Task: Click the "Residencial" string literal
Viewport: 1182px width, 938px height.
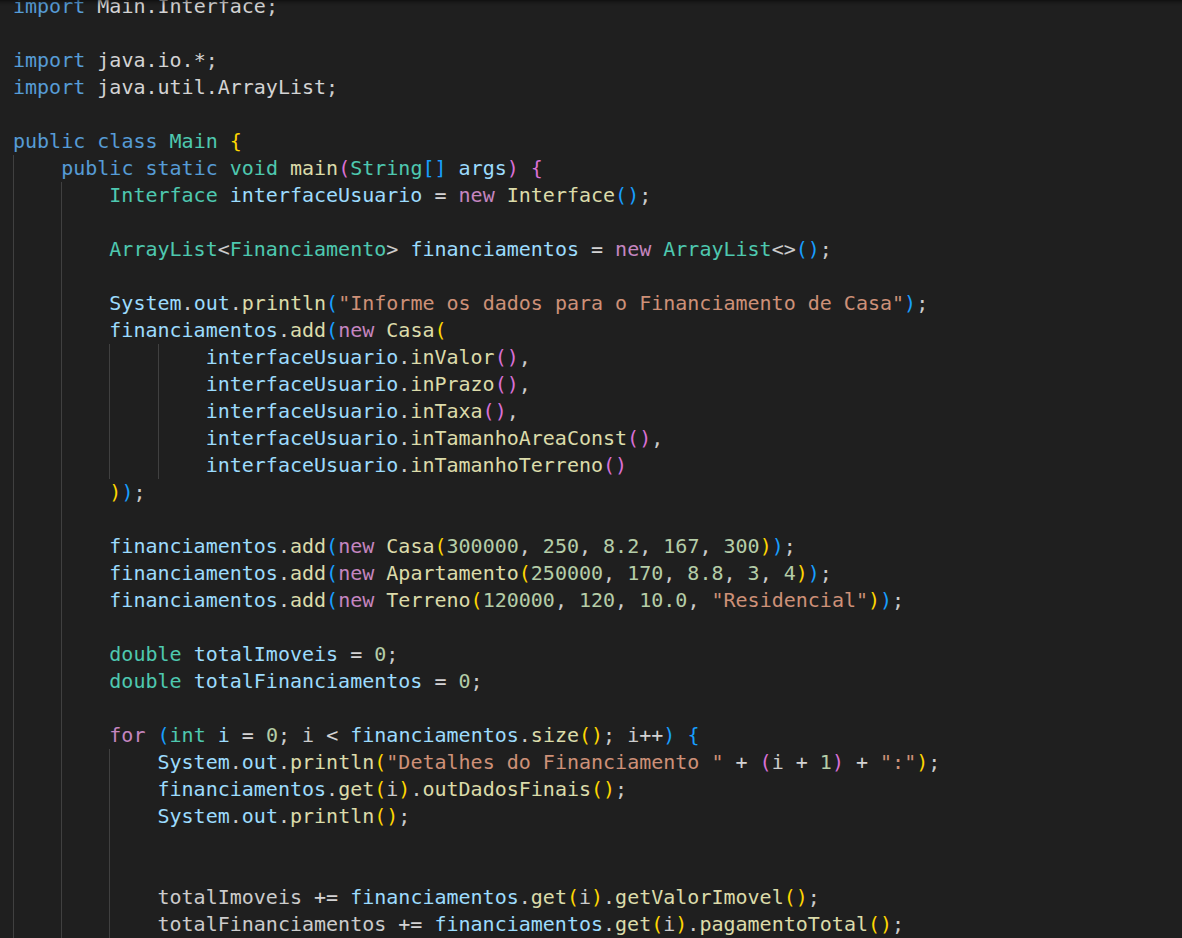Action: pyautogui.click(x=789, y=600)
